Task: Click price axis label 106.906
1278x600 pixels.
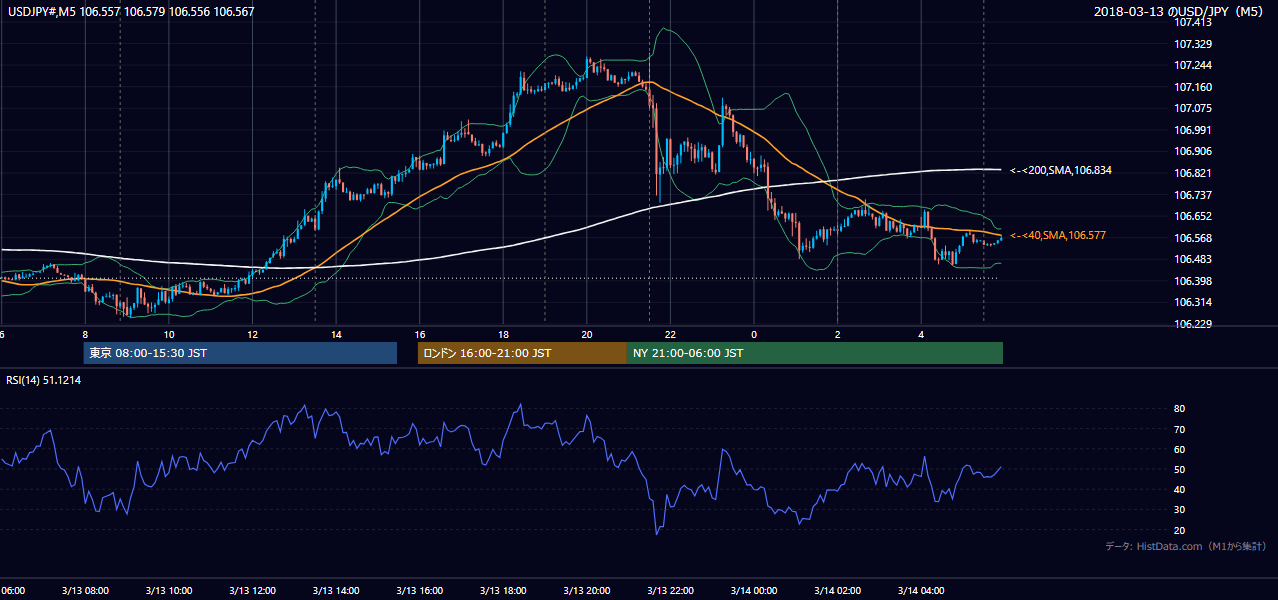Action: pos(1192,151)
